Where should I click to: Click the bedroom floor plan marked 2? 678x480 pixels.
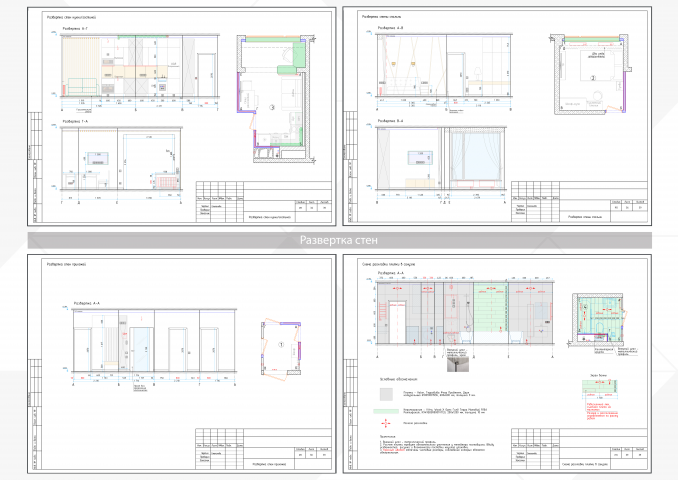pos(590,74)
